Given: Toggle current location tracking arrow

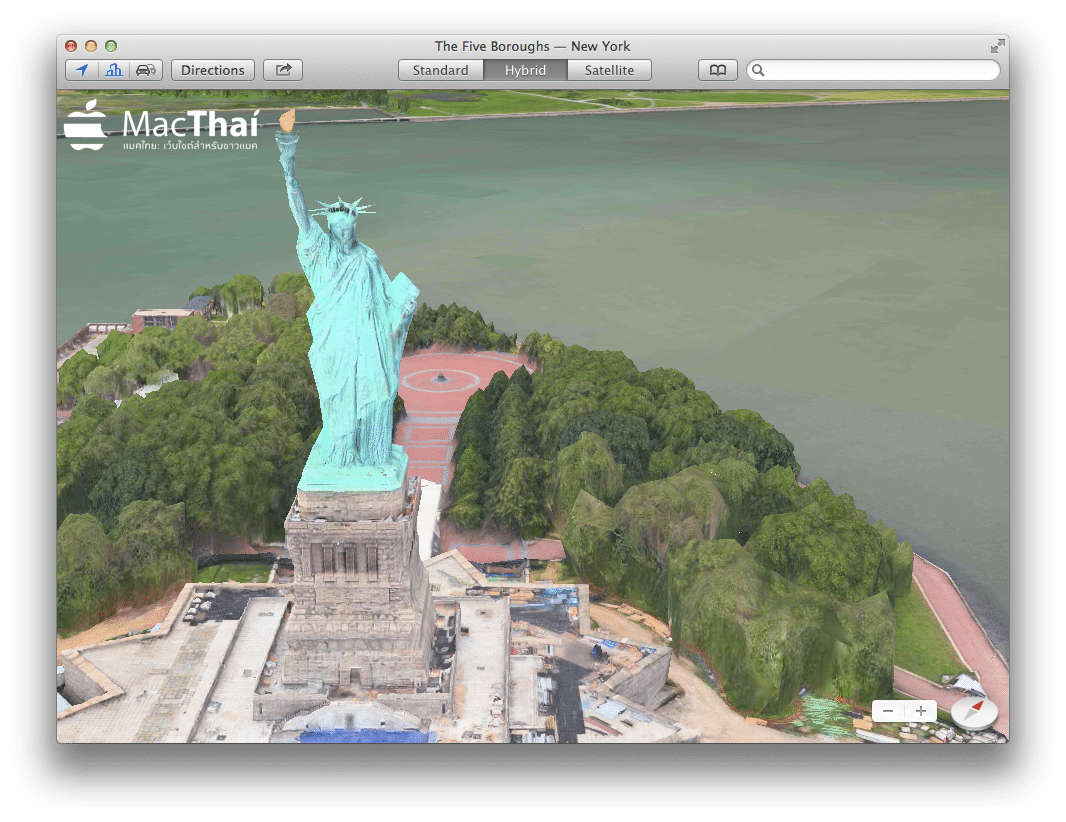Looking at the screenshot, I should pyautogui.click(x=82, y=70).
